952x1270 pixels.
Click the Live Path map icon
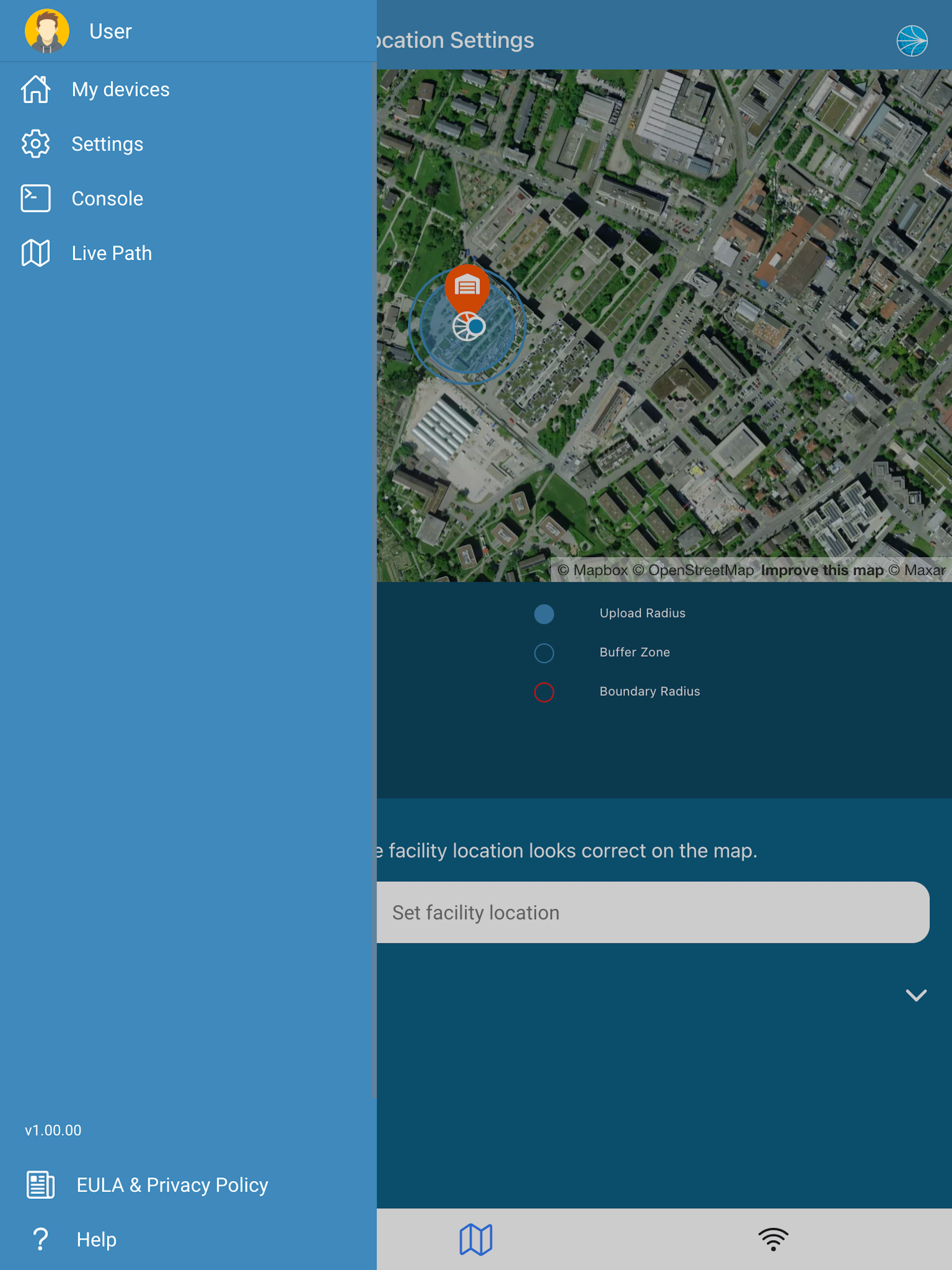pyautogui.click(x=36, y=252)
